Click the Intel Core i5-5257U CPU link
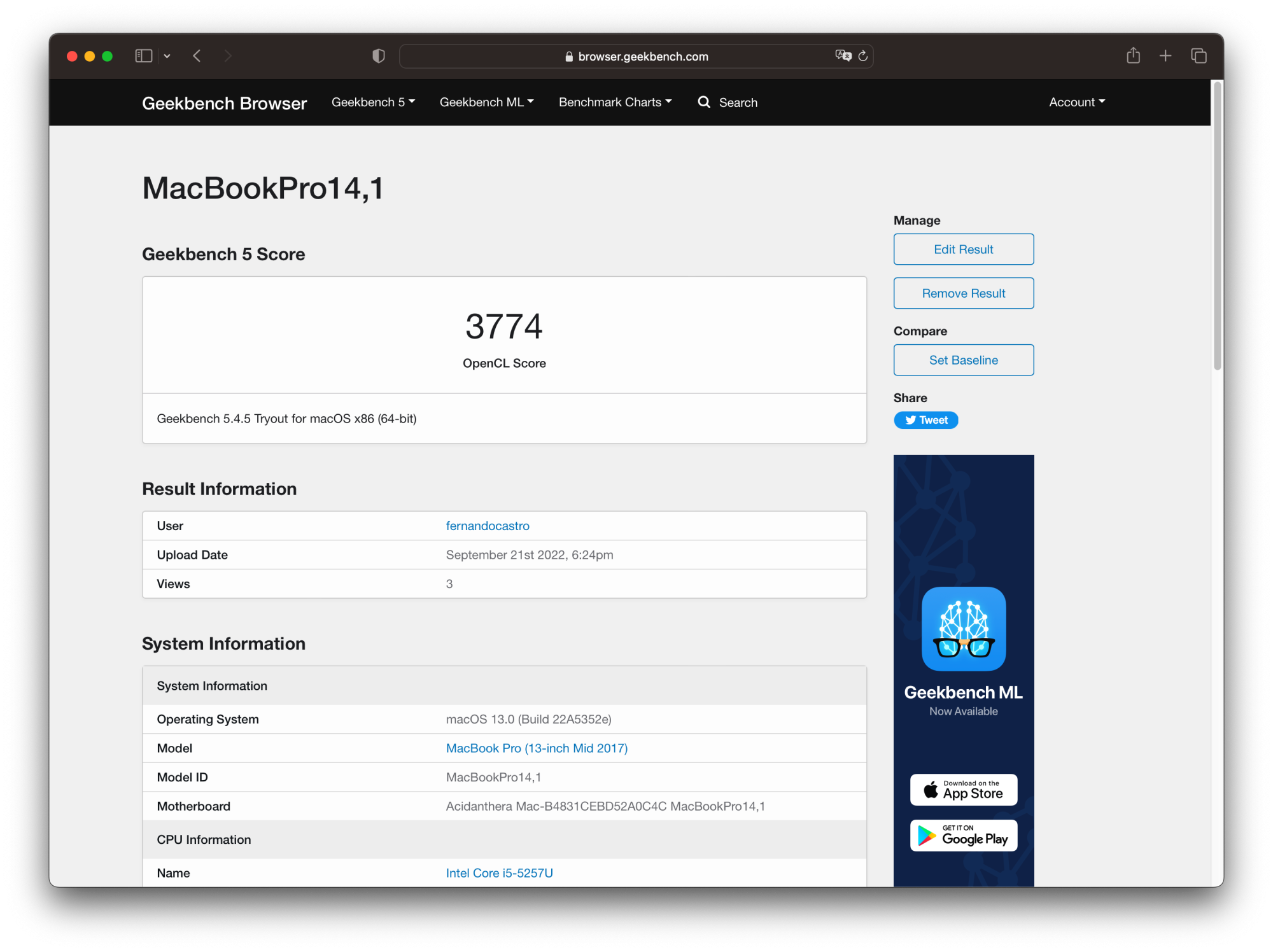This screenshot has width=1273, height=952. click(x=499, y=874)
